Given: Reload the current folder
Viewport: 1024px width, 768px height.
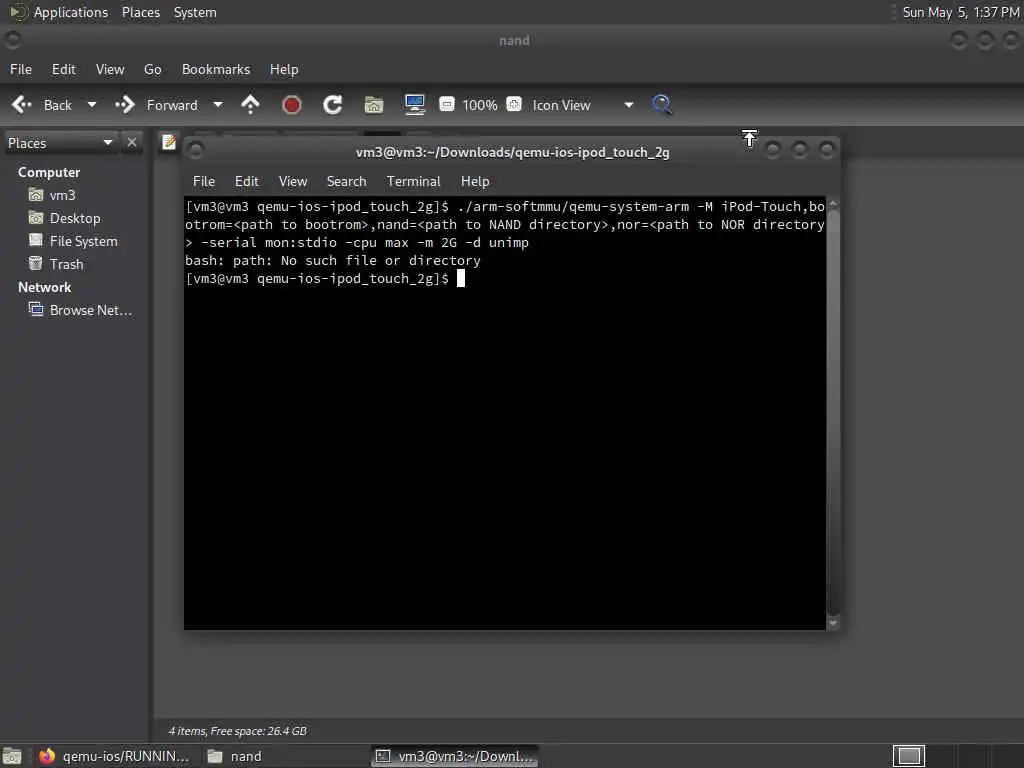Looking at the screenshot, I should click(x=332, y=104).
